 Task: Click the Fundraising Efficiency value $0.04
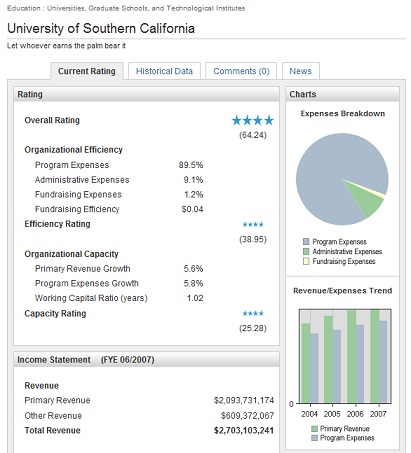[x=192, y=209]
